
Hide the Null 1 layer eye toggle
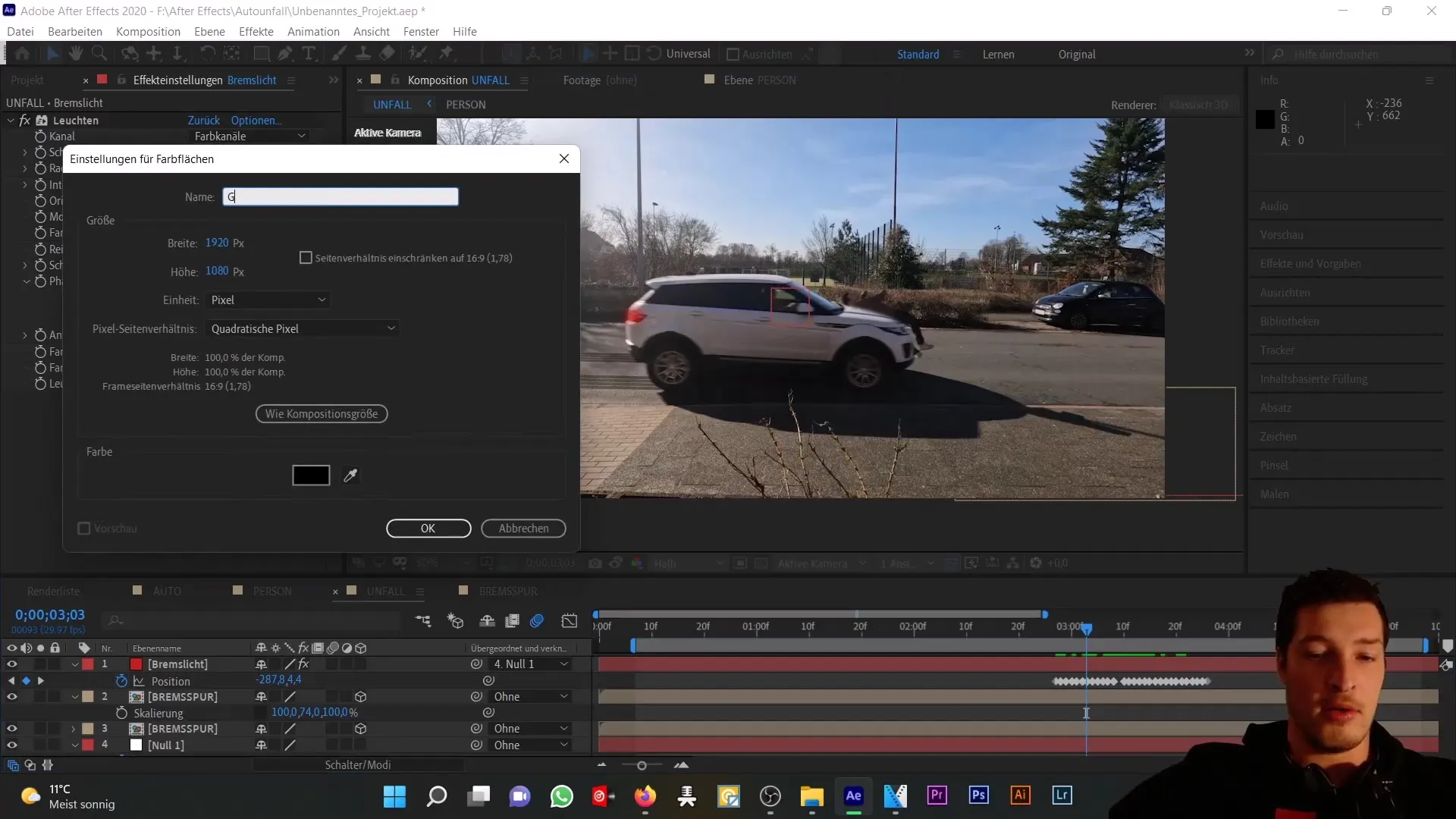tap(11, 745)
